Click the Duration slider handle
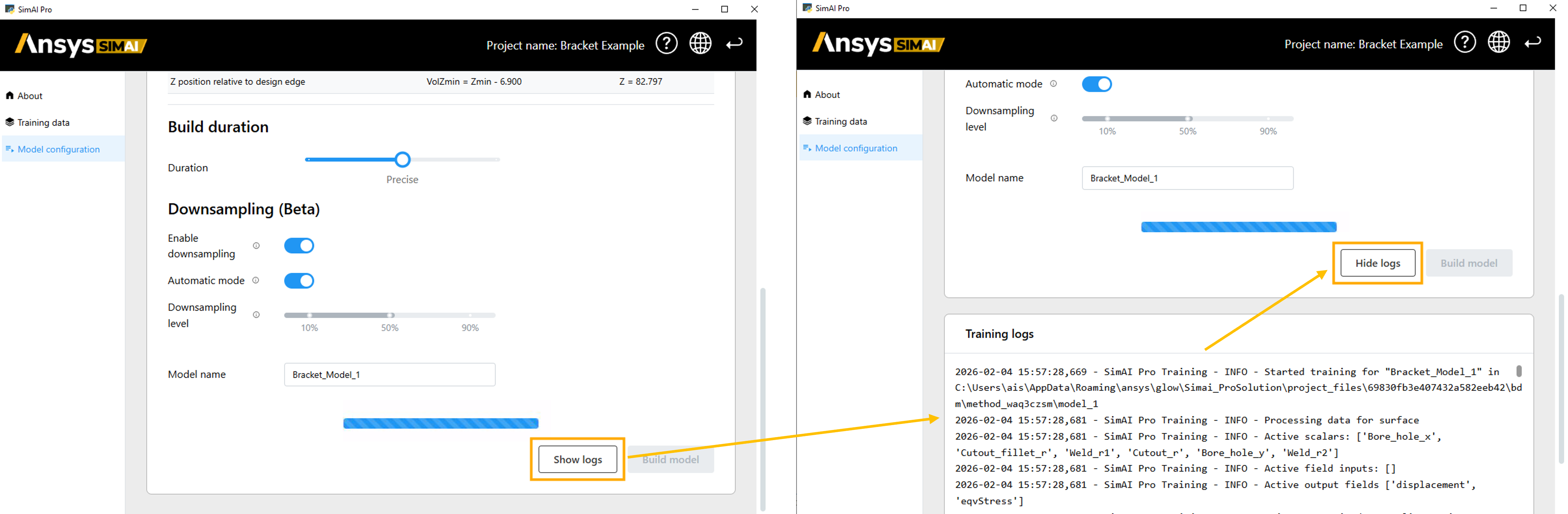The image size is (1568, 514). (402, 160)
